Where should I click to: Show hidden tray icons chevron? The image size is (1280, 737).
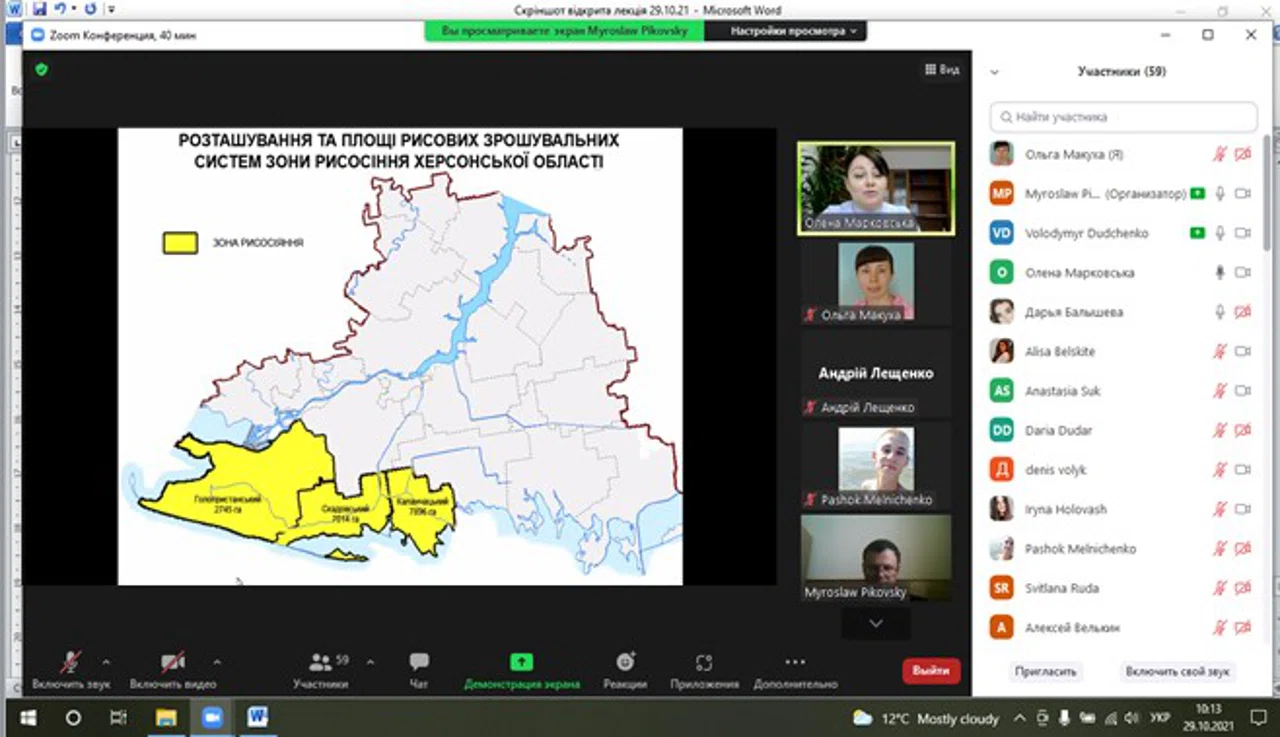(x=1020, y=719)
